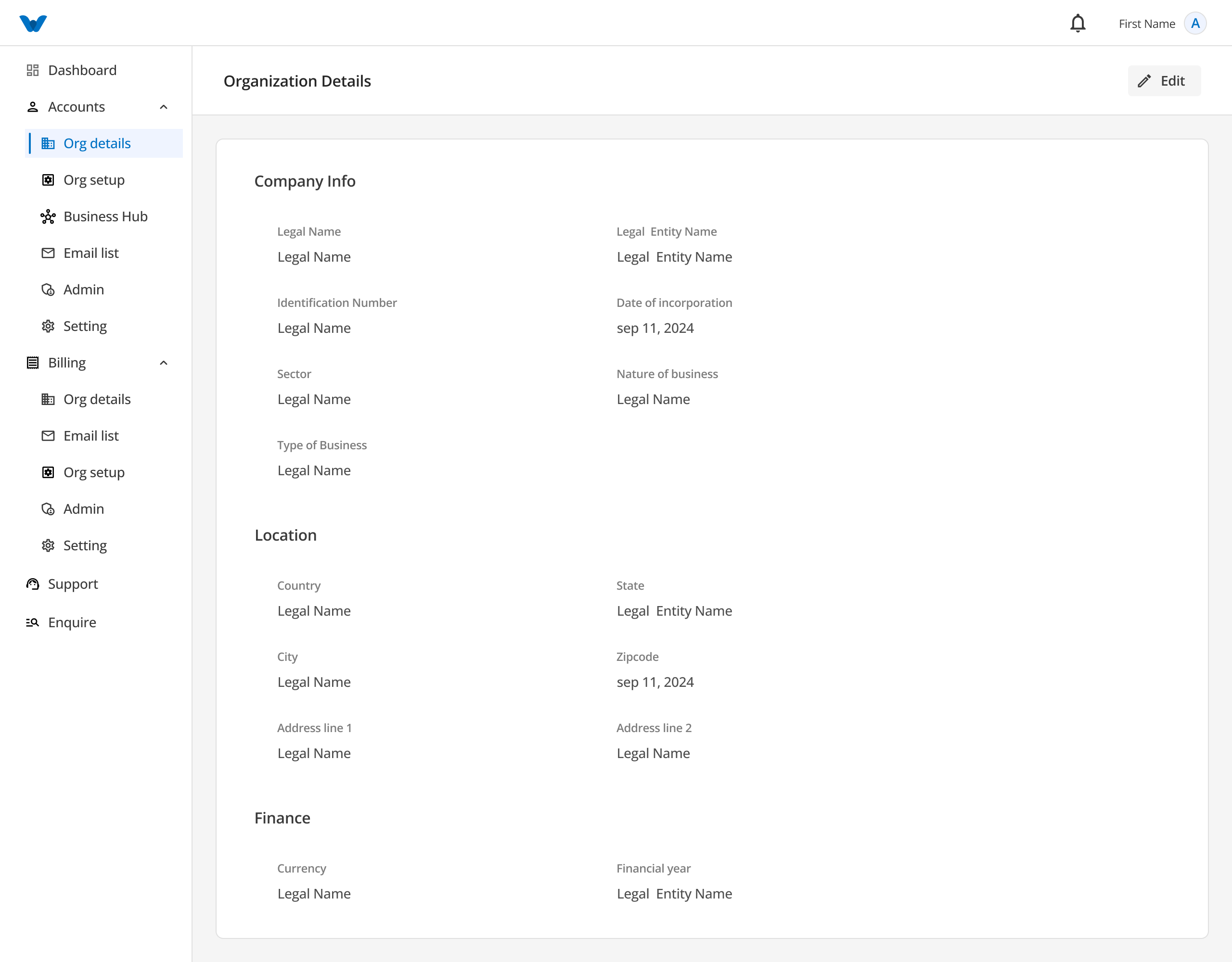This screenshot has height=962, width=1232.
Task: Click the Financial year label
Action: coord(653,868)
